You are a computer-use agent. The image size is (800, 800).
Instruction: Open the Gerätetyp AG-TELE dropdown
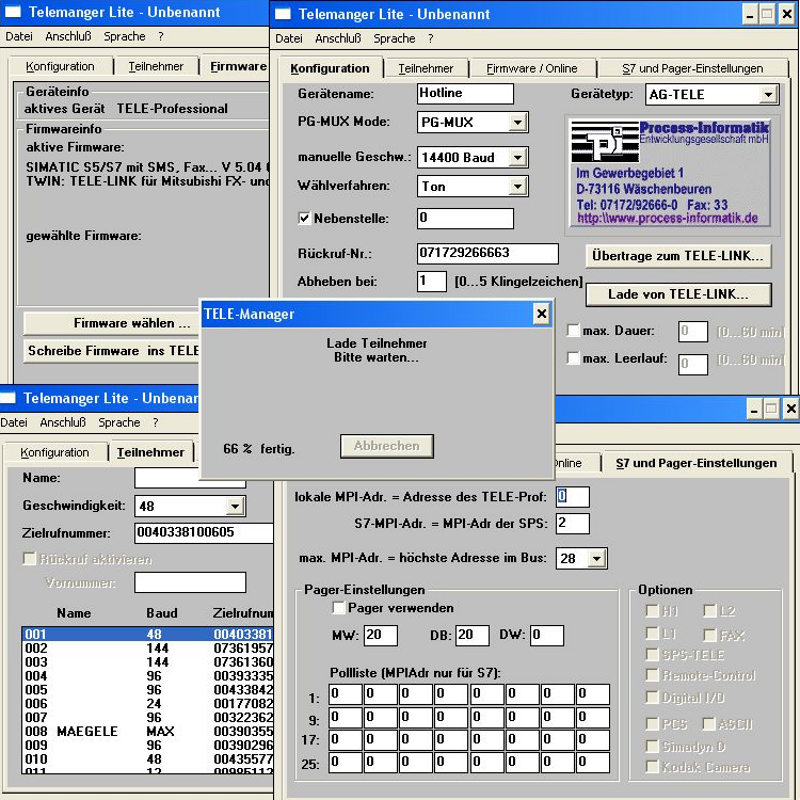pyautogui.click(x=768, y=94)
